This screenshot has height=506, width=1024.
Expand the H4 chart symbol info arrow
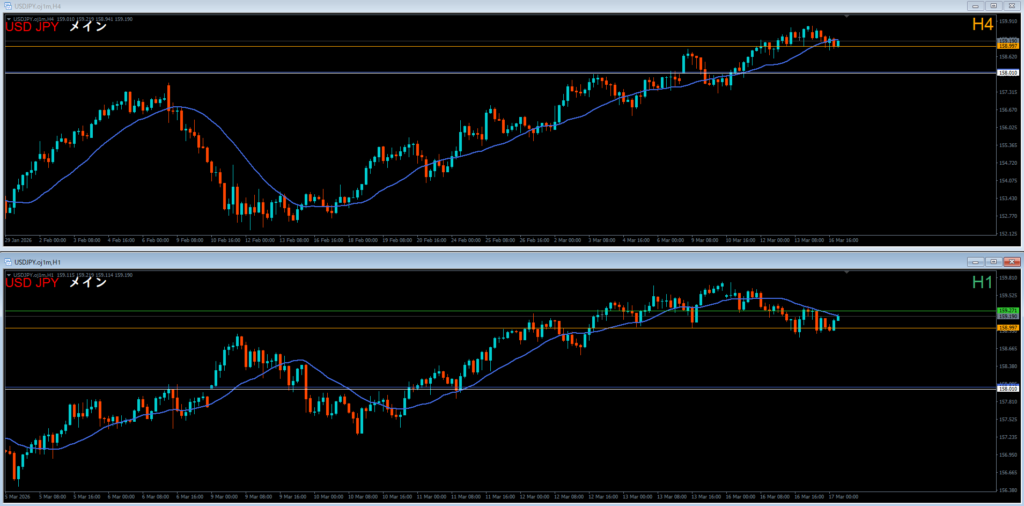click(x=8, y=19)
